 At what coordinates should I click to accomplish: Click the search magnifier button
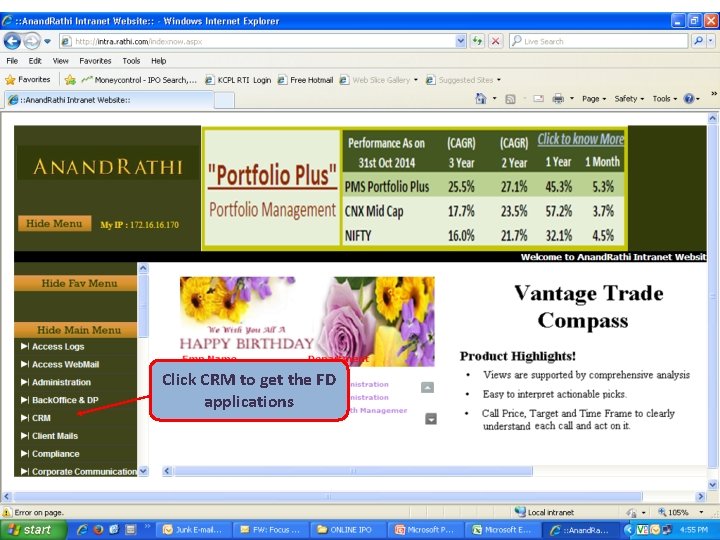click(x=698, y=41)
